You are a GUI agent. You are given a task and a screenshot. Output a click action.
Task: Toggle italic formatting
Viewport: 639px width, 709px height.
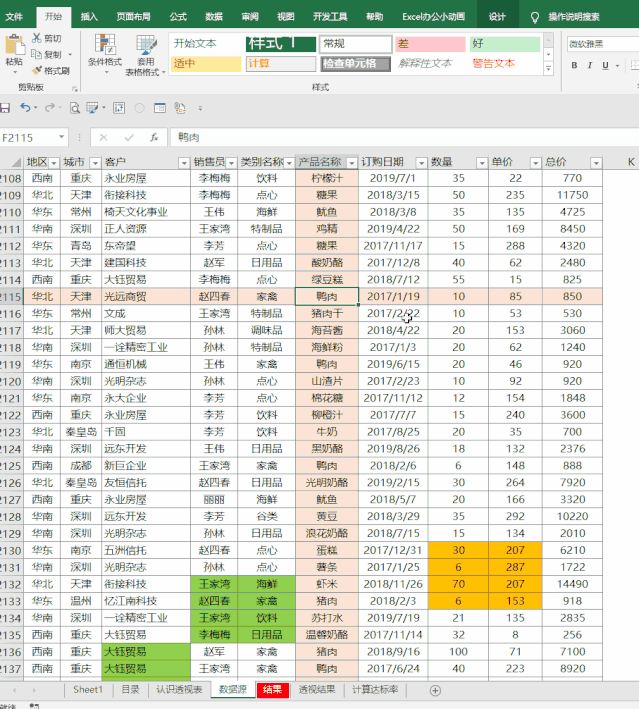(590, 66)
